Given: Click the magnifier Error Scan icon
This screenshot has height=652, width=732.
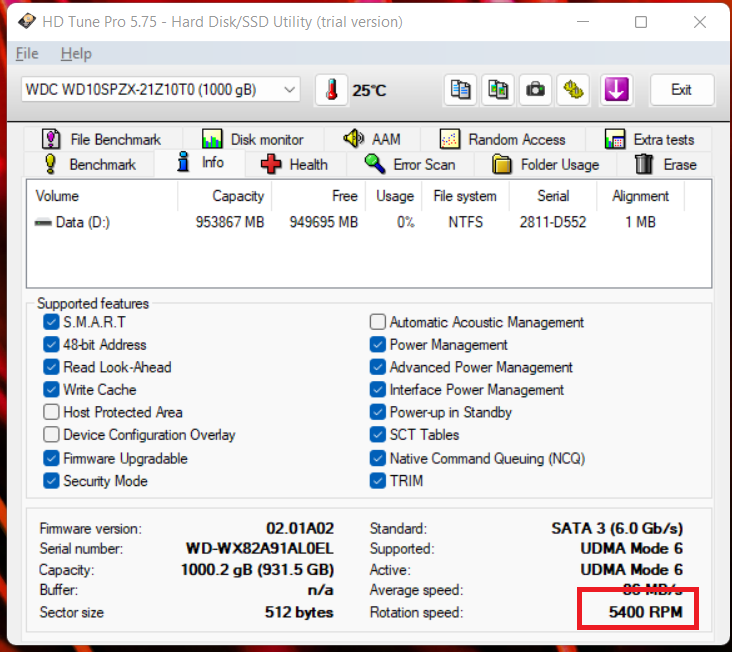Looking at the screenshot, I should 374,164.
